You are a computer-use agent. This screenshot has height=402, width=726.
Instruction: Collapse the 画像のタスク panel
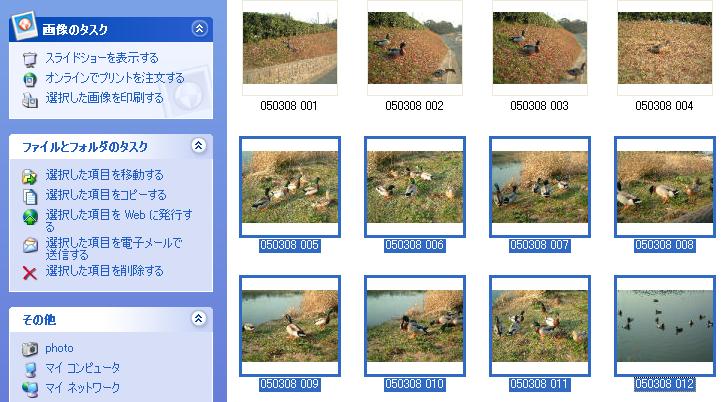[x=199, y=29]
